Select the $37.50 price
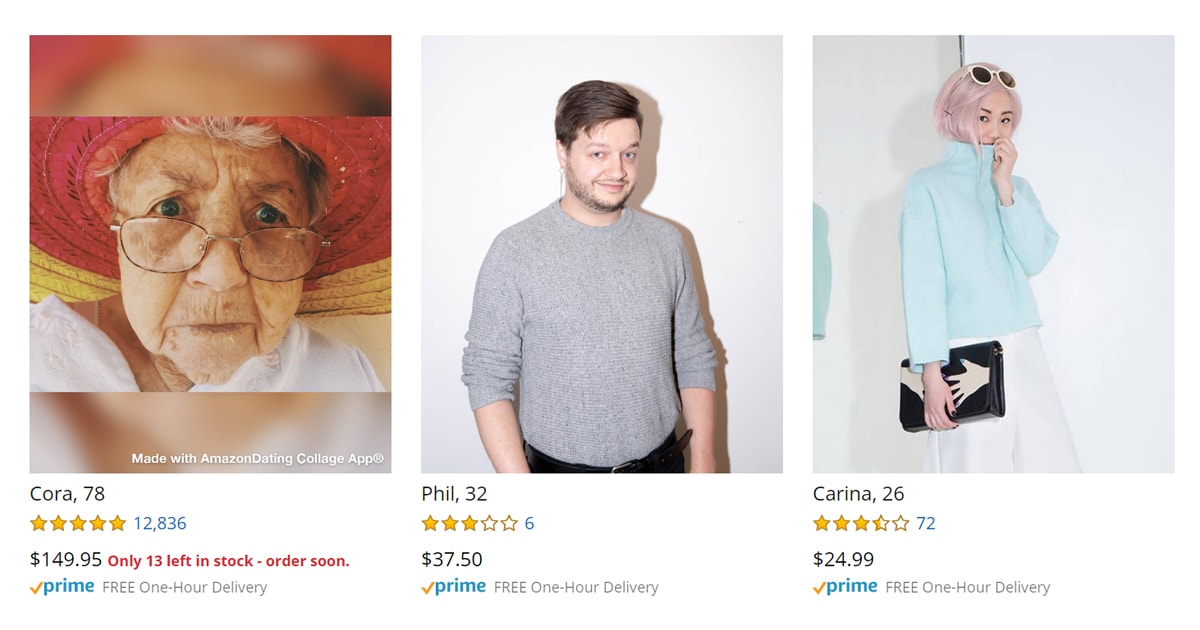 coord(452,560)
